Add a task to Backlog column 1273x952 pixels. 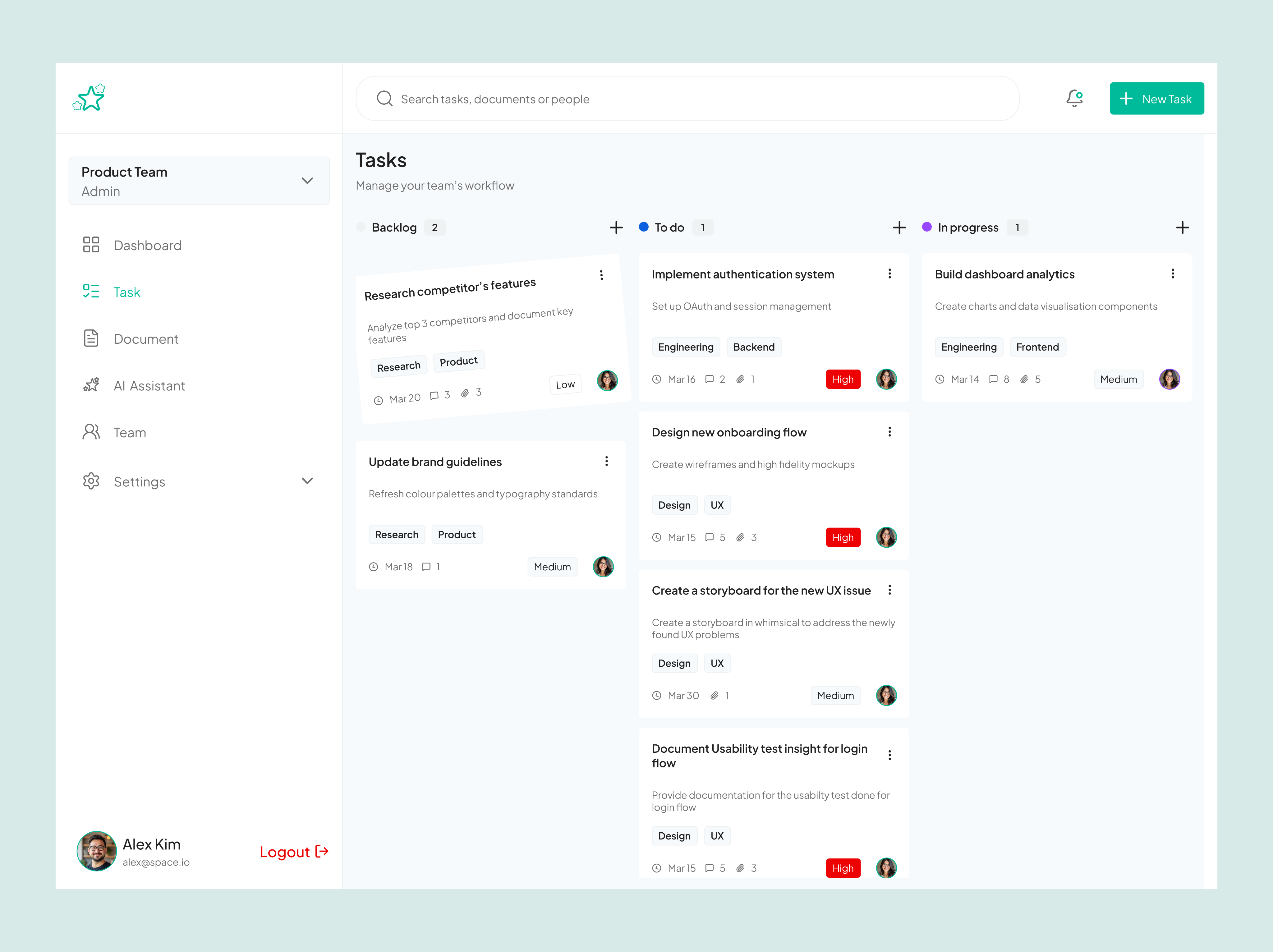[616, 227]
